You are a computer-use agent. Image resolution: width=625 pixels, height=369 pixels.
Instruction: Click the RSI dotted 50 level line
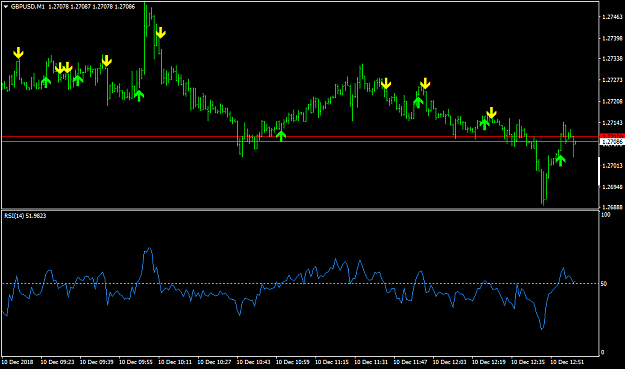click(301, 283)
